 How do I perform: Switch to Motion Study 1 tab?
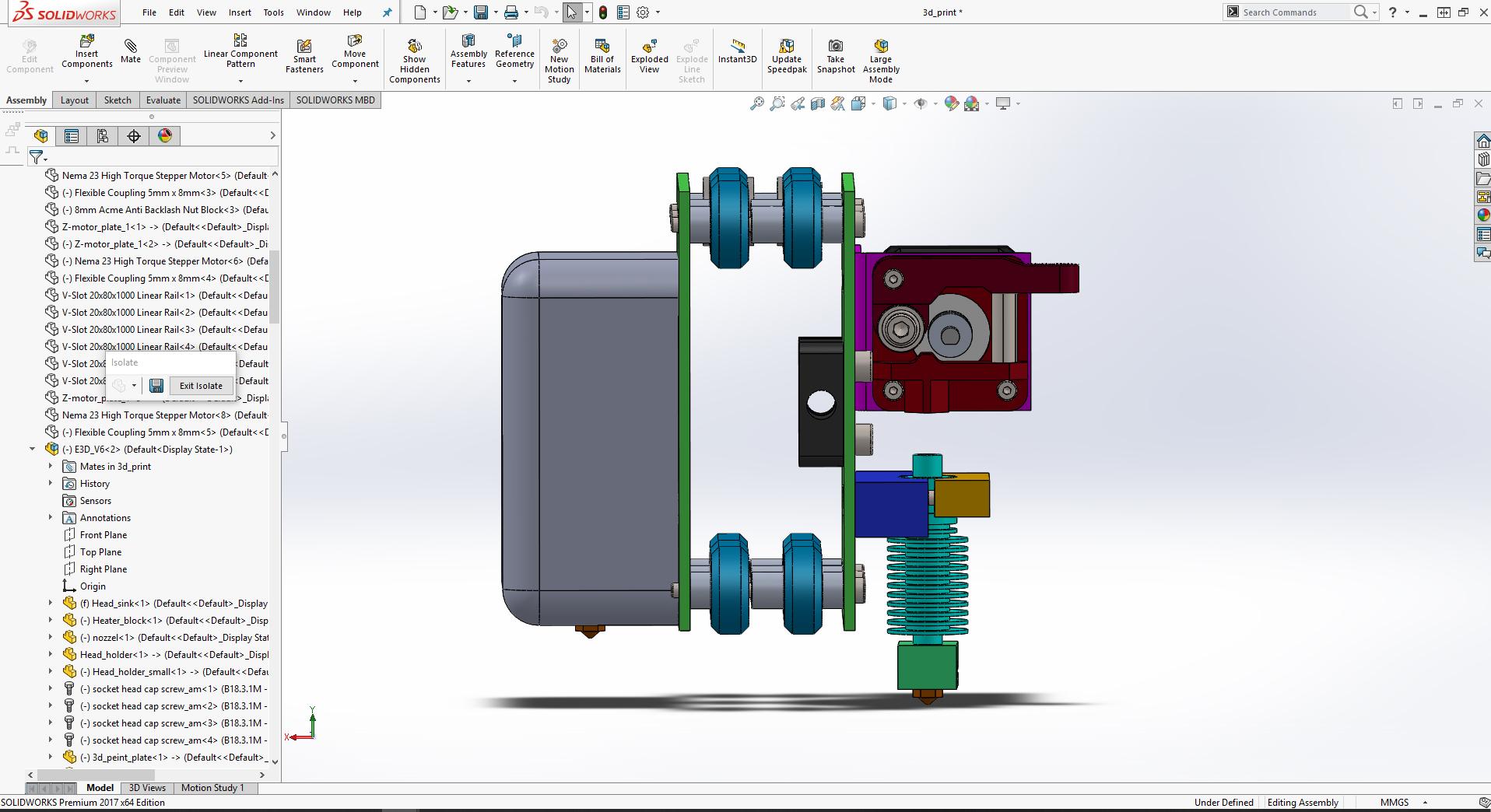click(x=212, y=788)
